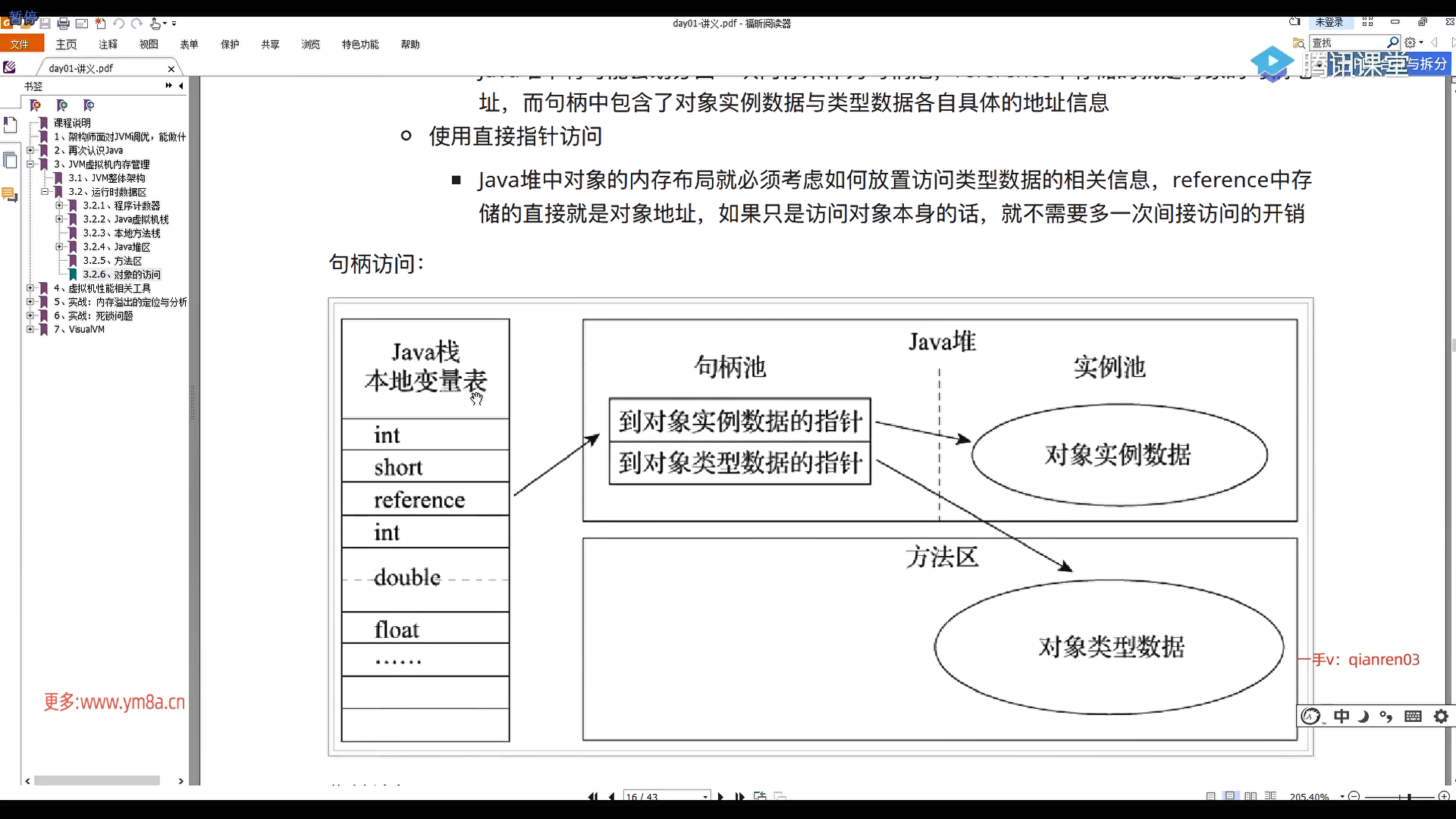Open the page number dropdown

click(705, 796)
